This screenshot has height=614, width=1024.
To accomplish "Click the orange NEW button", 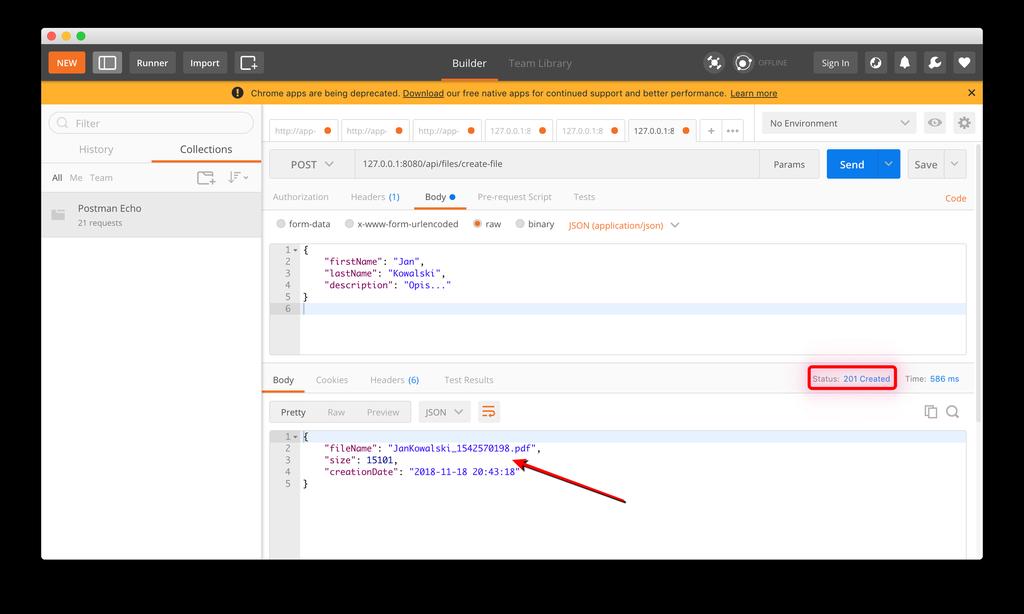I will 67,63.
